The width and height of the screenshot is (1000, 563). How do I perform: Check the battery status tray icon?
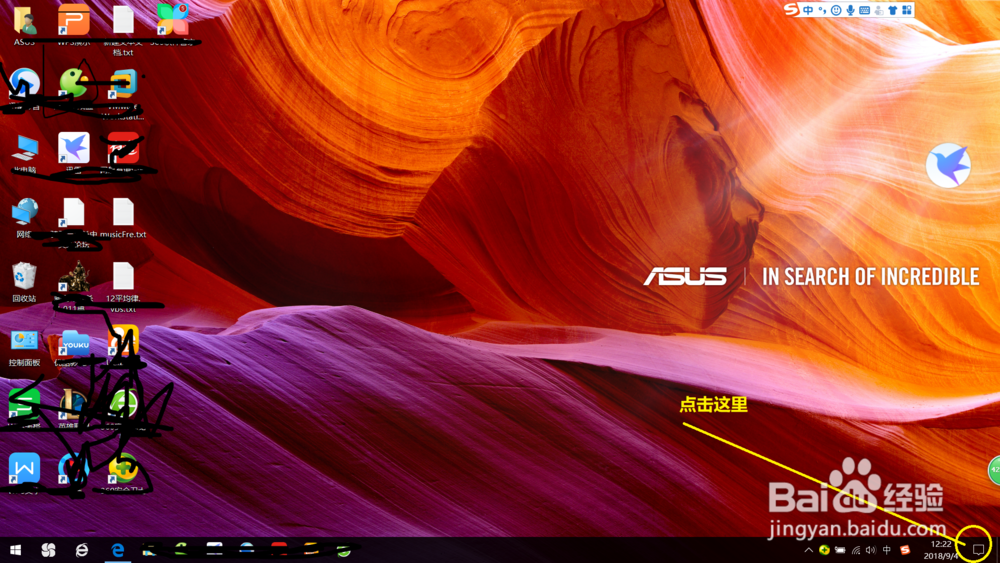point(840,550)
